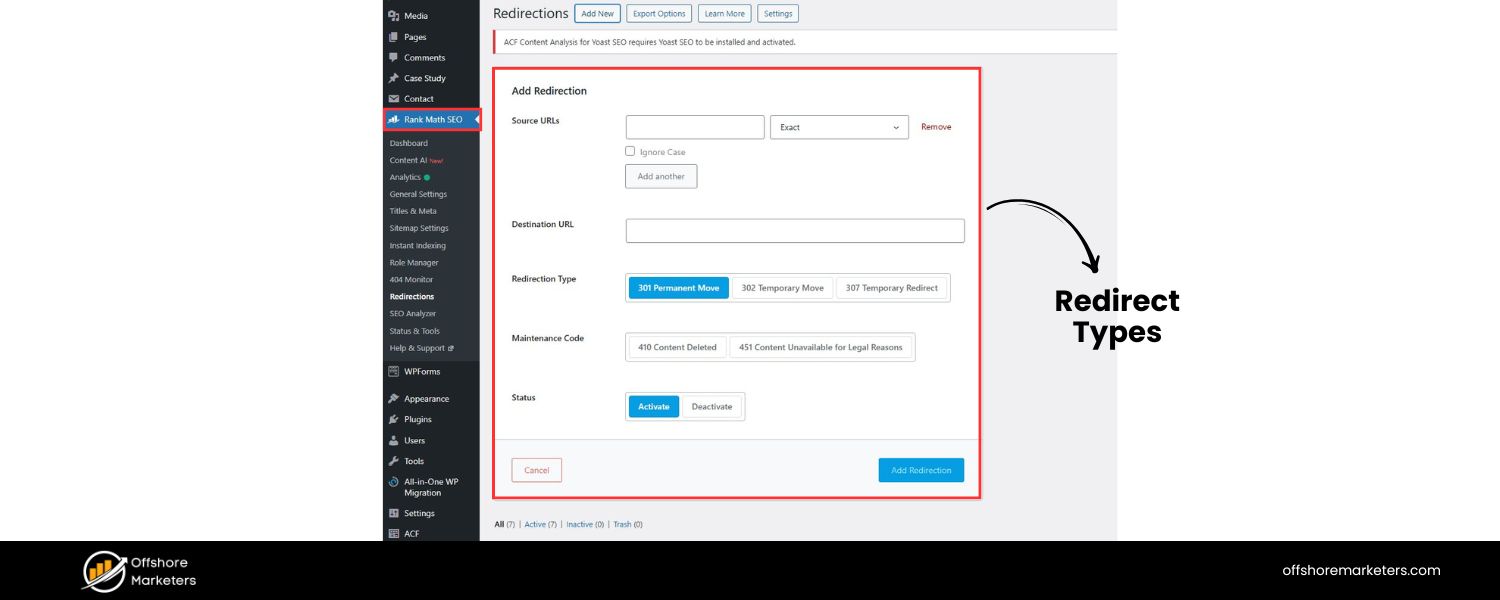Open the Appearance brush icon
Image resolution: width=1500 pixels, height=600 pixels.
click(394, 398)
